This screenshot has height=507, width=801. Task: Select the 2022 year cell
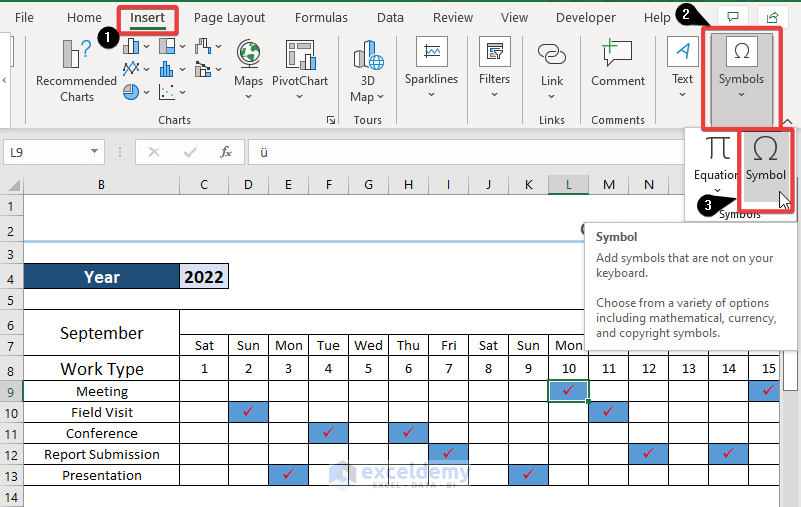point(204,276)
